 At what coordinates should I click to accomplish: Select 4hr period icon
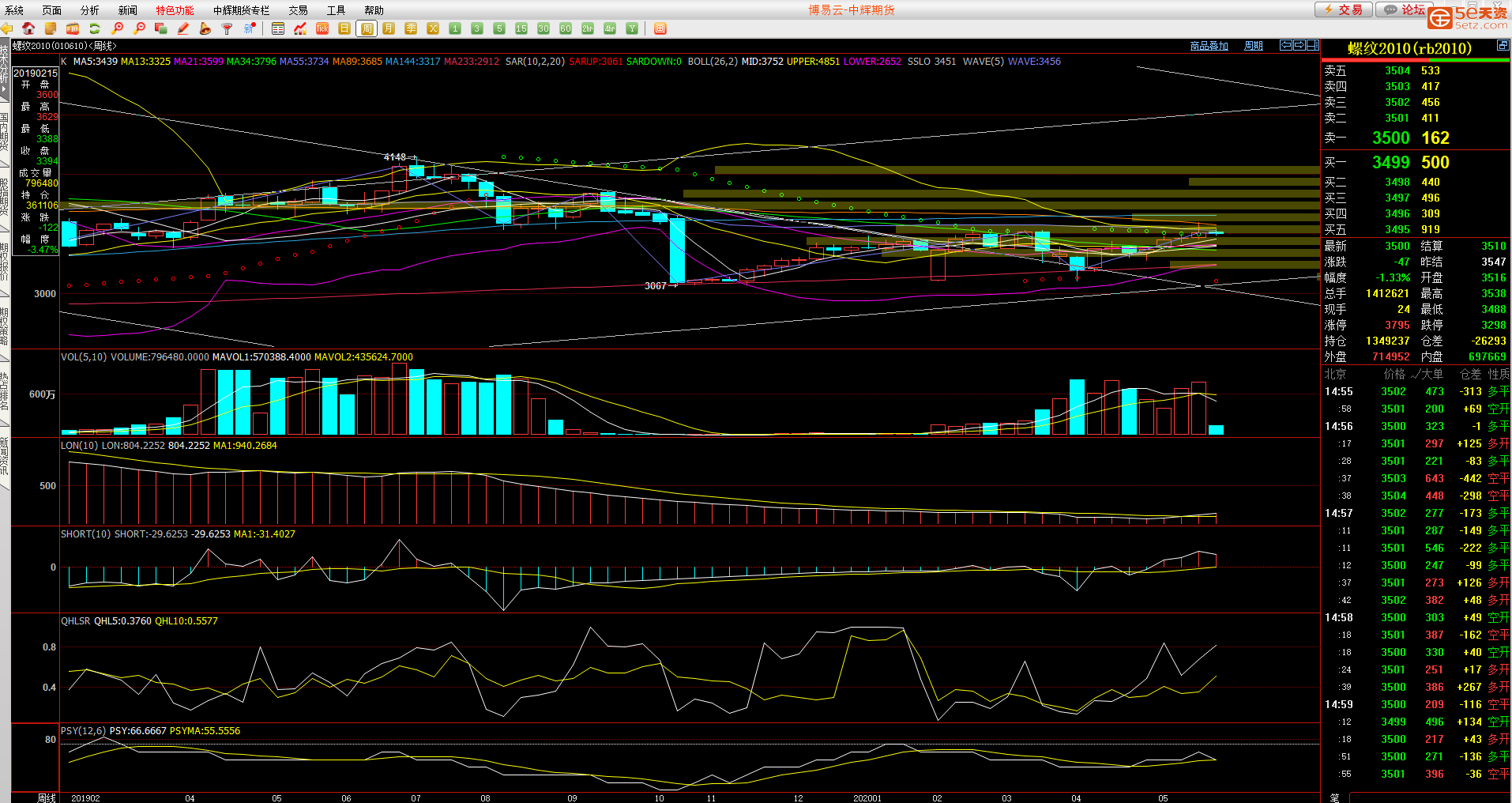coord(610,28)
